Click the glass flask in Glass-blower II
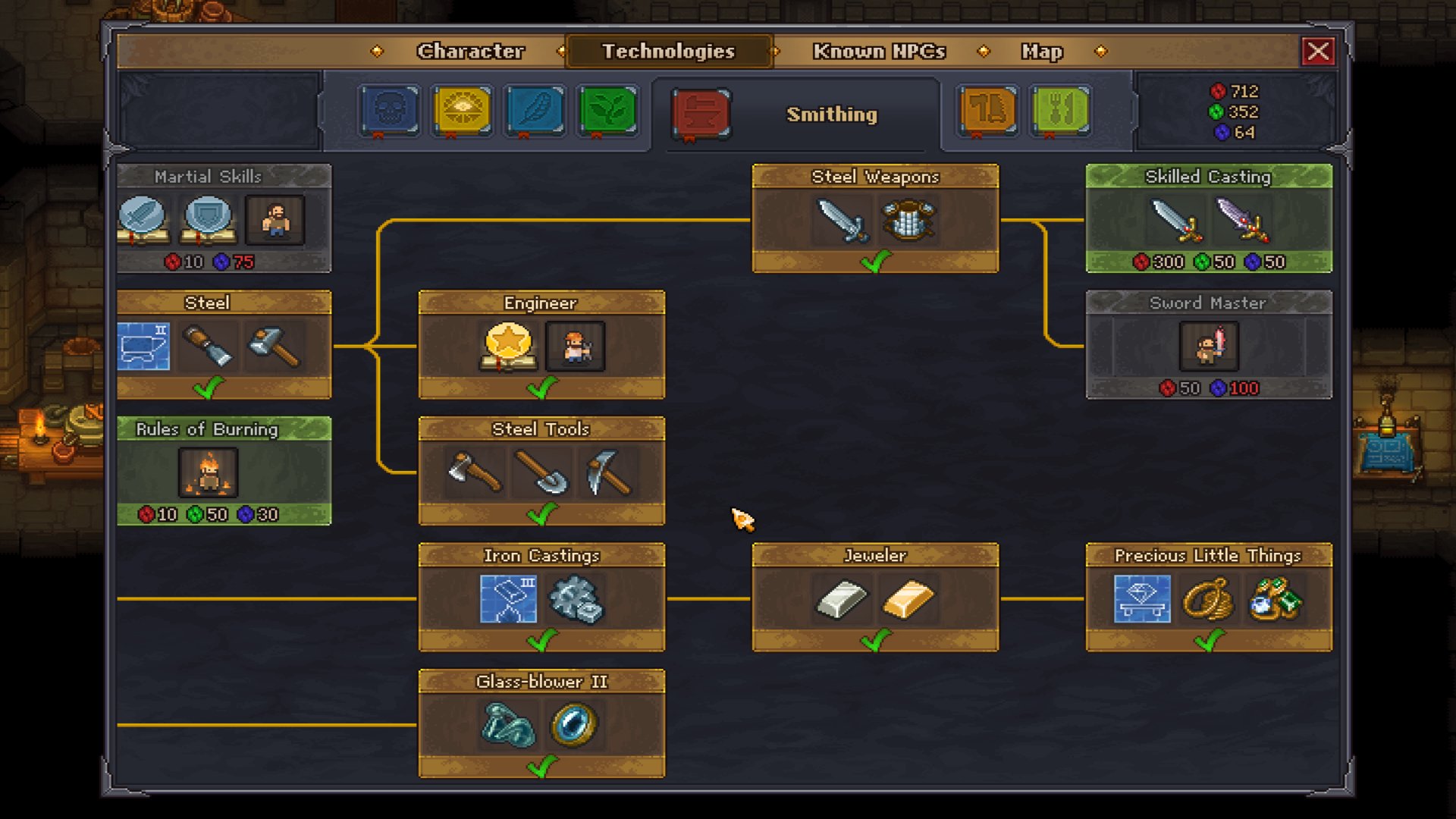 point(508,725)
